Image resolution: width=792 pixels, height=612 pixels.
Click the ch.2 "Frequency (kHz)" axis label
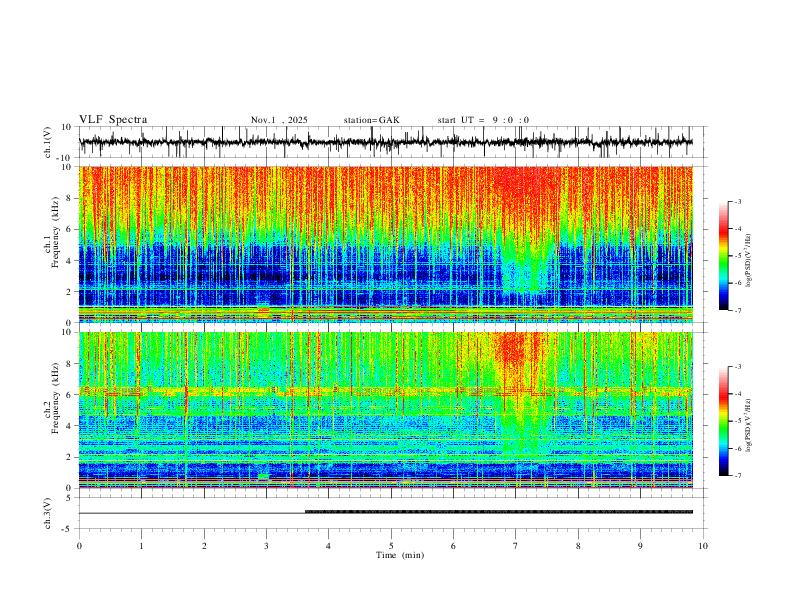(56, 398)
